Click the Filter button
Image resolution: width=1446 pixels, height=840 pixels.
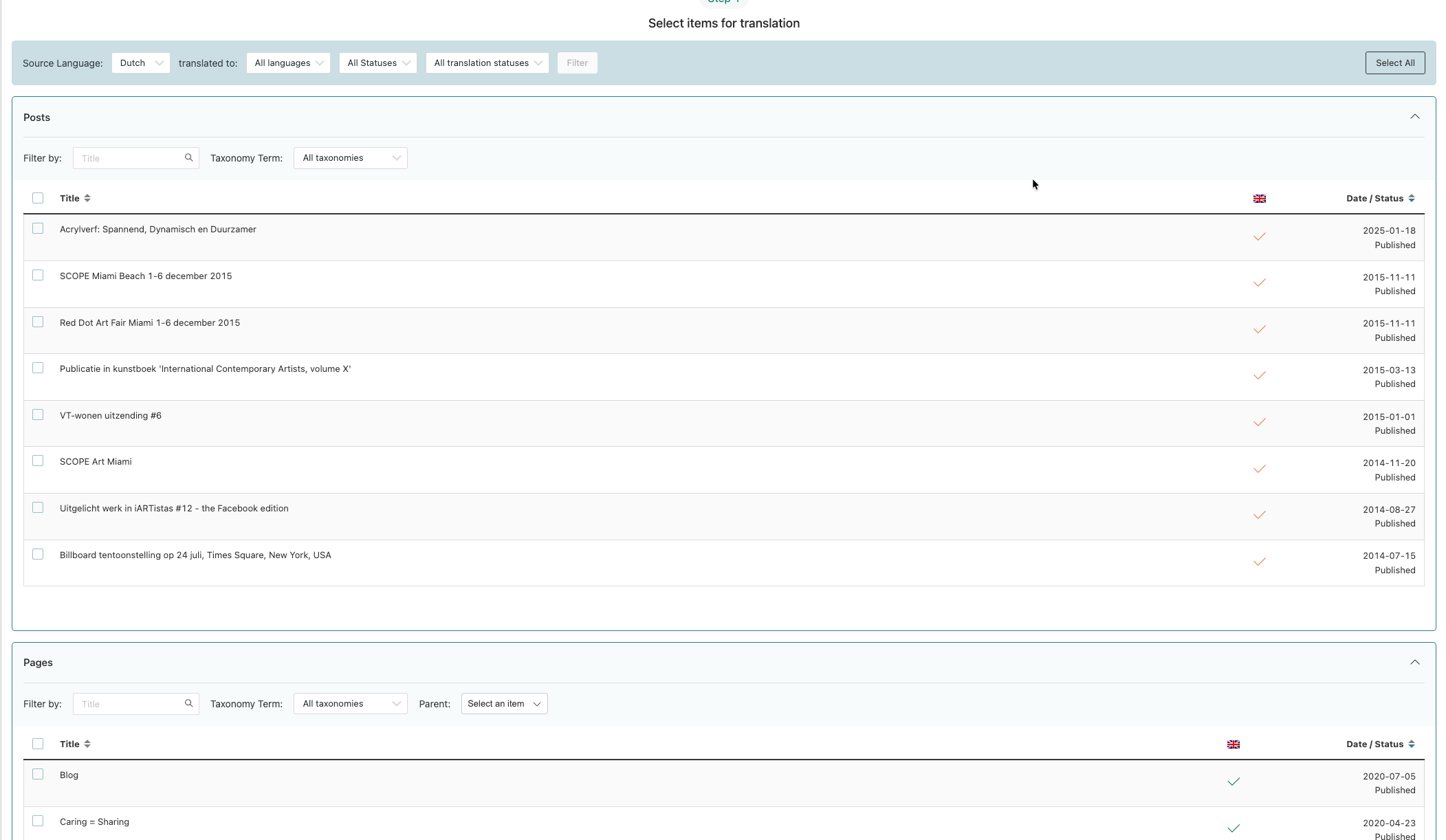(577, 63)
